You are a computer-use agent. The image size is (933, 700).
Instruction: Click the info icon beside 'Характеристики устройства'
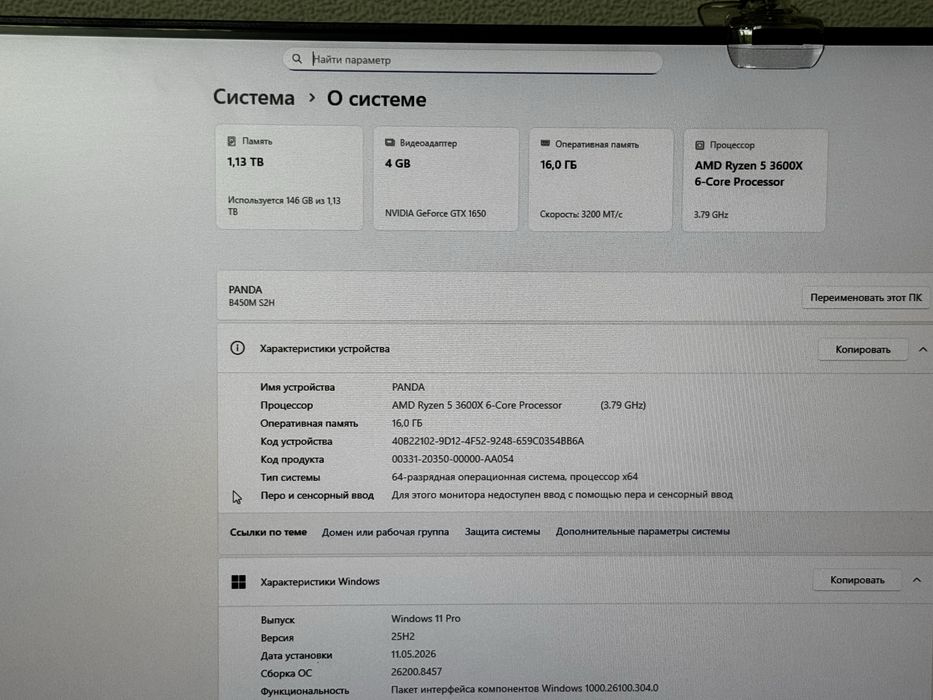click(237, 348)
